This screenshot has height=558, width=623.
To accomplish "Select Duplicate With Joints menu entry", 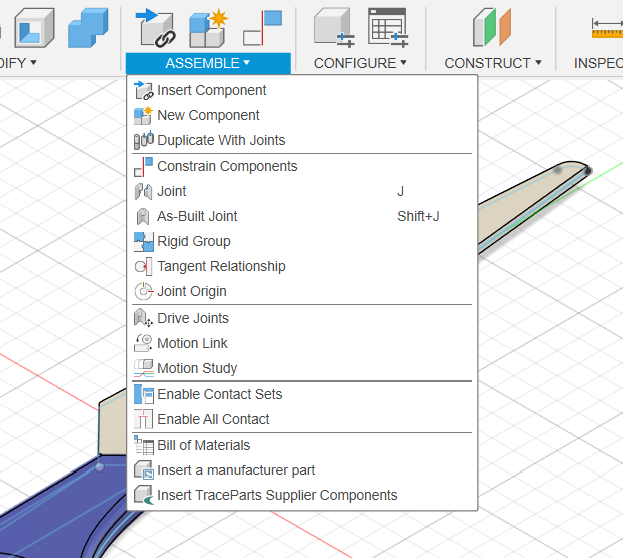I will coord(221,140).
